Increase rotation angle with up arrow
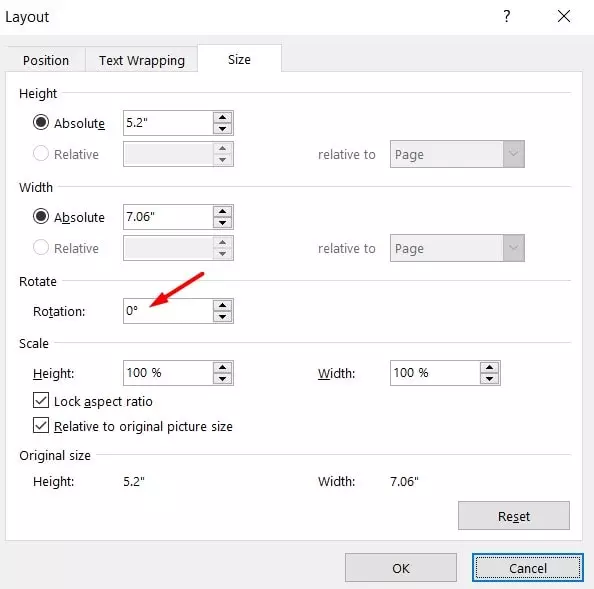This screenshot has width=594, height=589. [x=222, y=305]
